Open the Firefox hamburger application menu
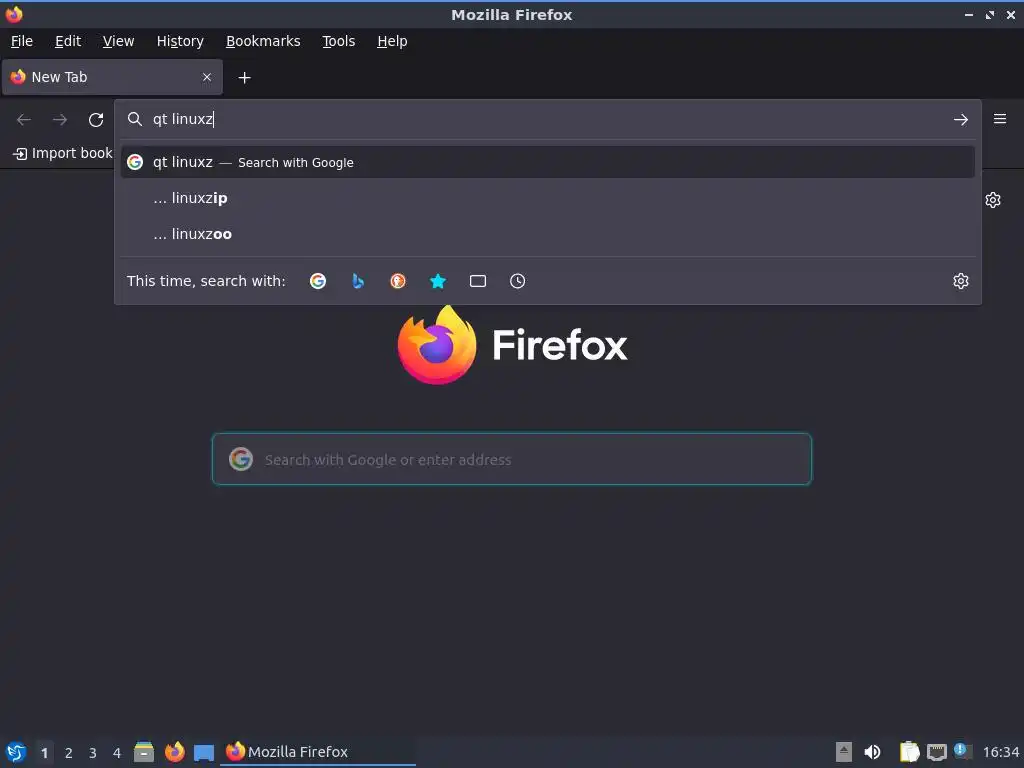Image resolution: width=1024 pixels, height=768 pixels. pos(999,119)
